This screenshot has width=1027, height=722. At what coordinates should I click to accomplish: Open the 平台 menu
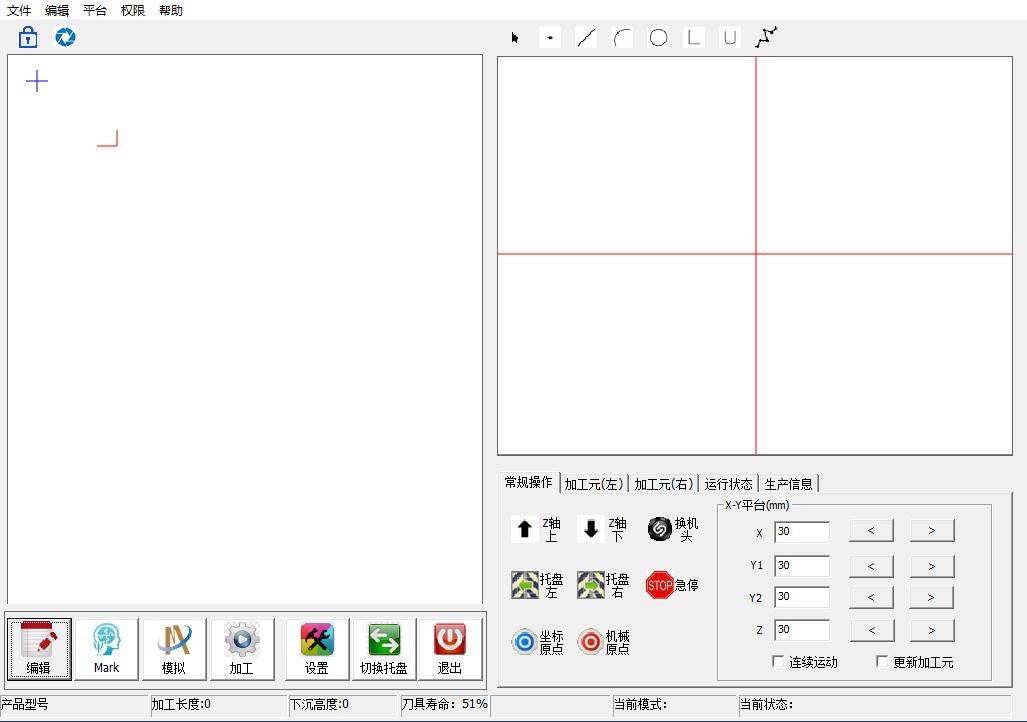95,10
